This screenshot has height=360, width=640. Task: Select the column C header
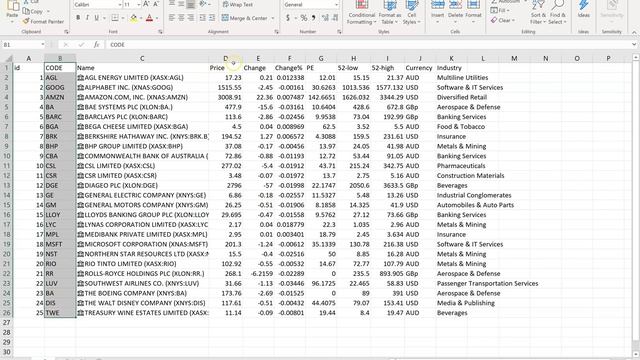coord(142,58)
